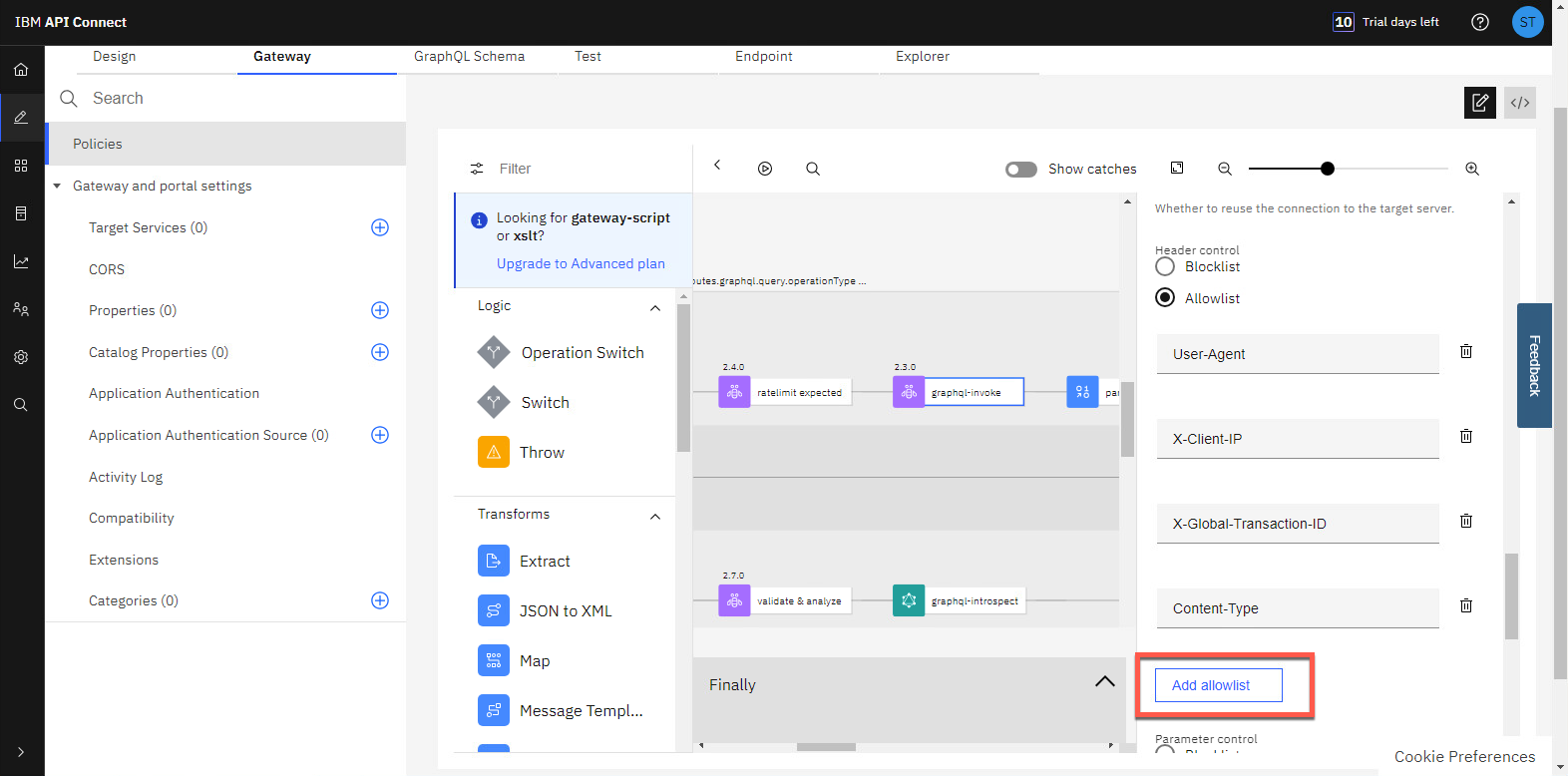This screenshot has height=776, width=1568.
Task: Select the Allowlist radio button
Action: [x=1165, y=298]
